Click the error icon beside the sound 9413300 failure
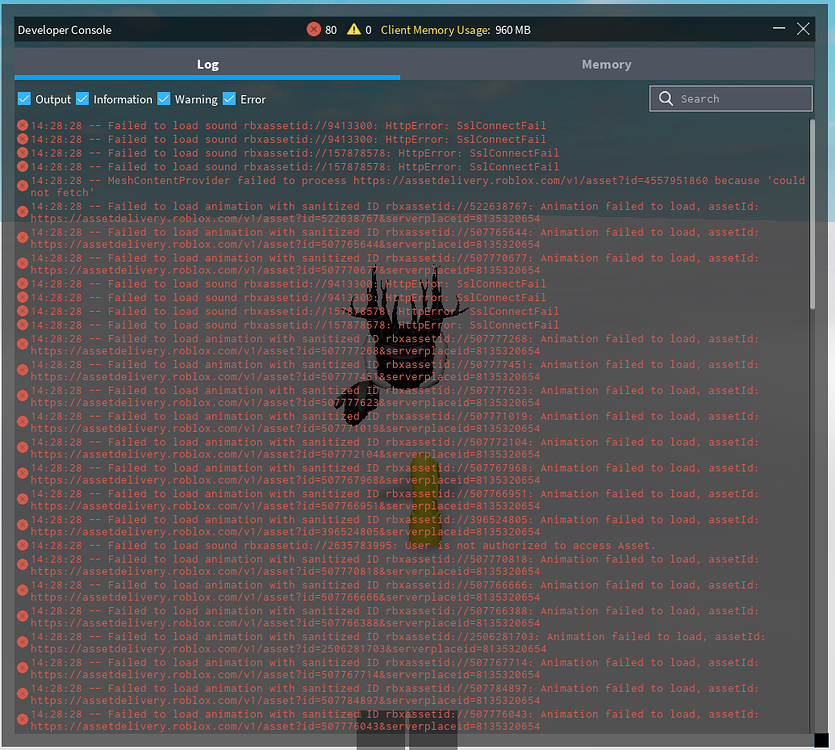Image resolution: width=835 pixels, height=750 pixels. (x=21, y=139)
